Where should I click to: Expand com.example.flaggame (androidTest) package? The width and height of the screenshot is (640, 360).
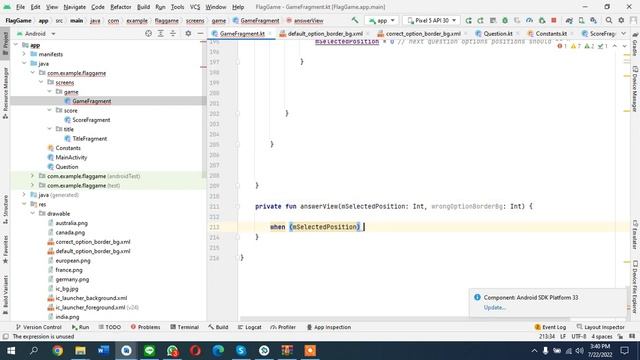(x=32, y=176)
